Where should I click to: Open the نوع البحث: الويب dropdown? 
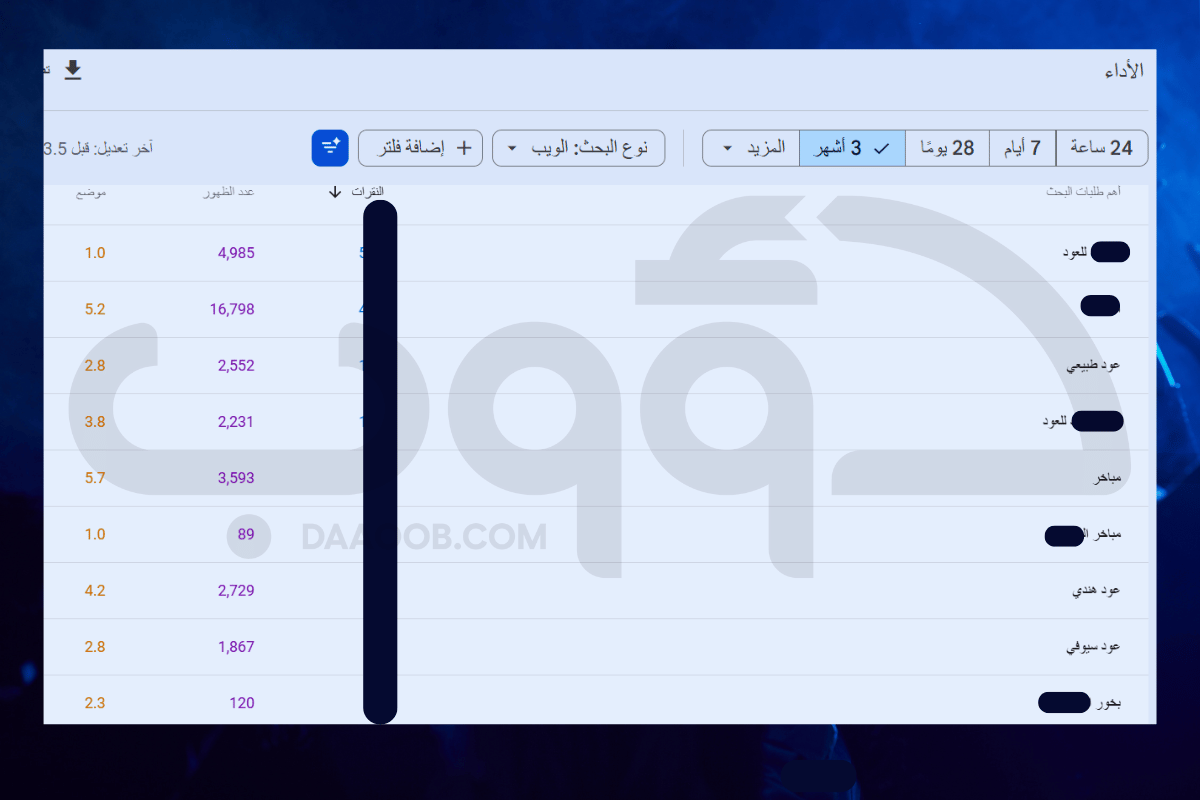coord(579,148)
